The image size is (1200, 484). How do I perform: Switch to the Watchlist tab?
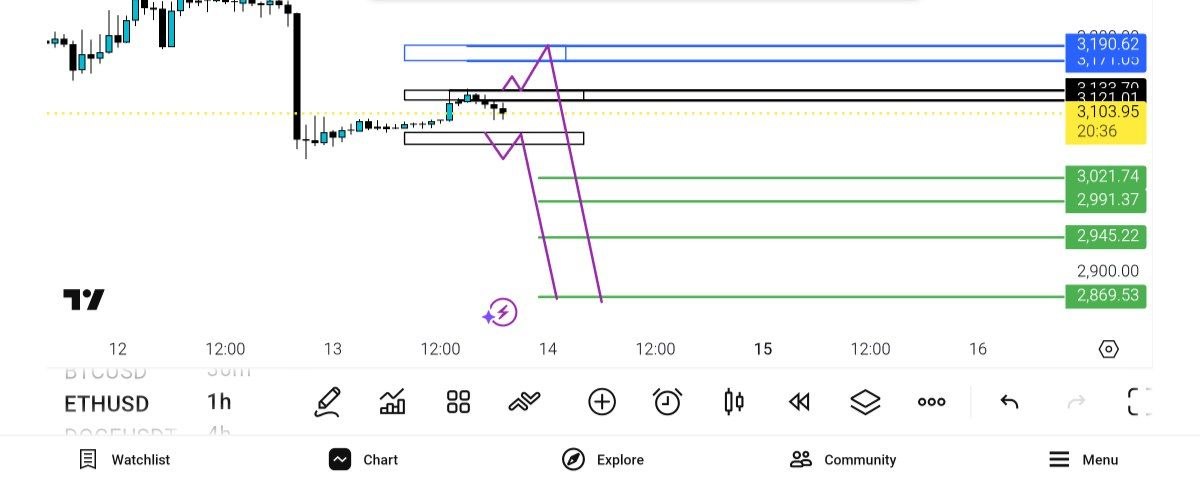tap(125, 460)
